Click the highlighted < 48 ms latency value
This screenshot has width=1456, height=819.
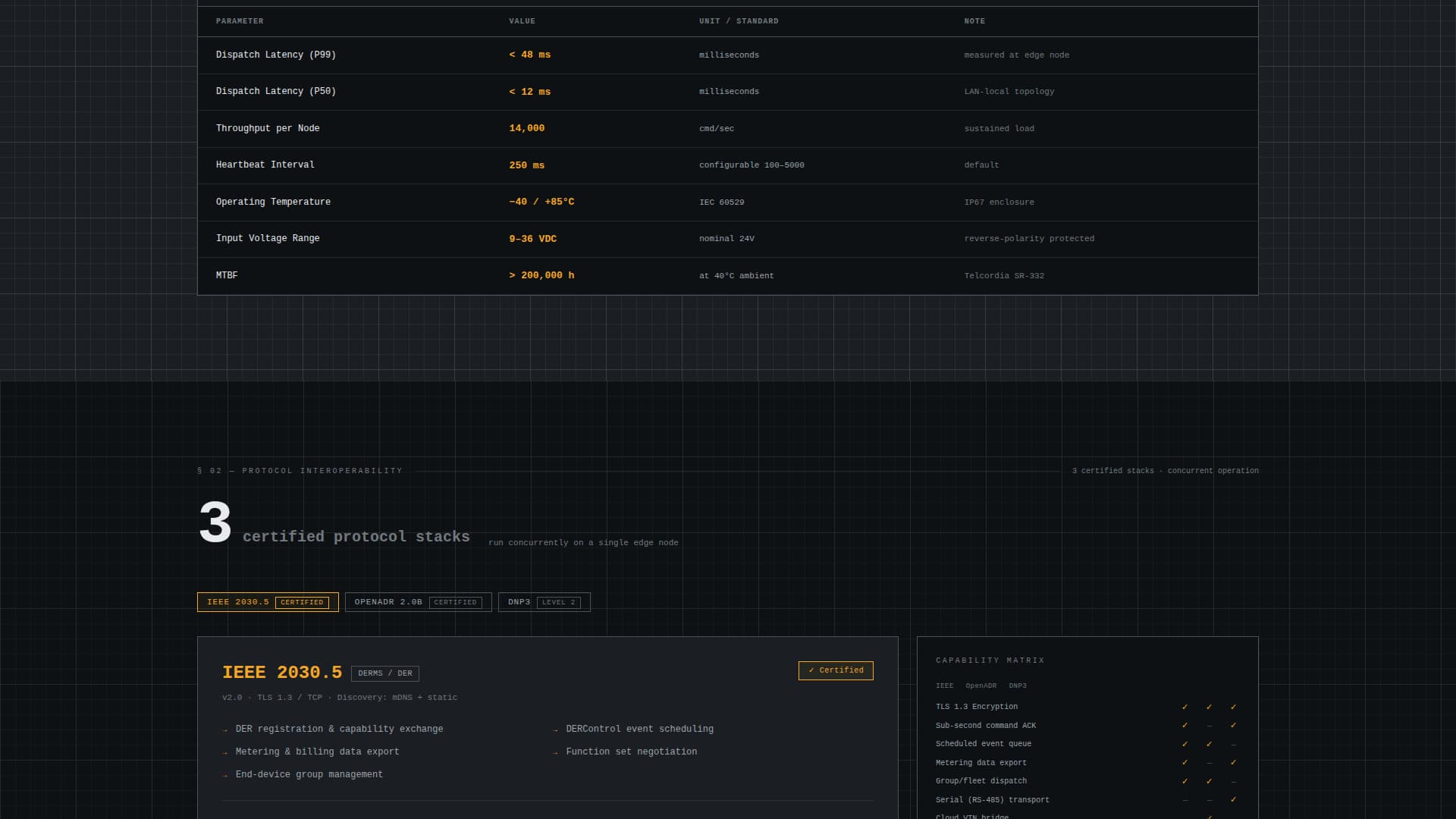[529, 55]
